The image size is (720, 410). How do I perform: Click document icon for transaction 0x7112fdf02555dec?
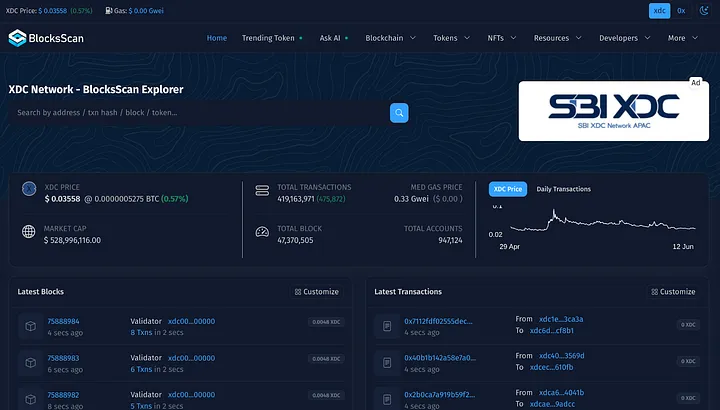point(387,326)
